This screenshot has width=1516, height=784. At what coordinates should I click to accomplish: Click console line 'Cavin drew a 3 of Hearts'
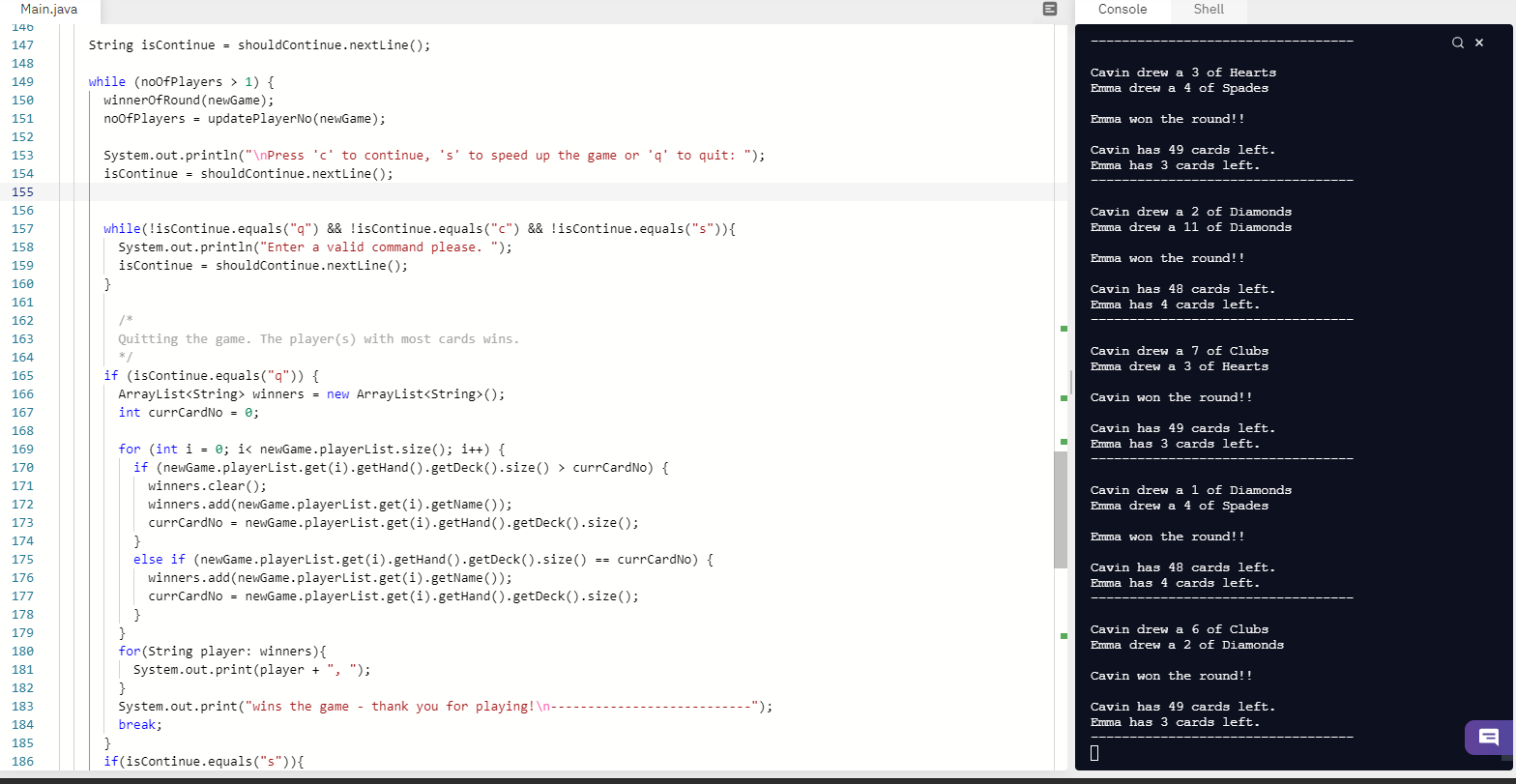pyautogui.click(x=1182, y=73)
